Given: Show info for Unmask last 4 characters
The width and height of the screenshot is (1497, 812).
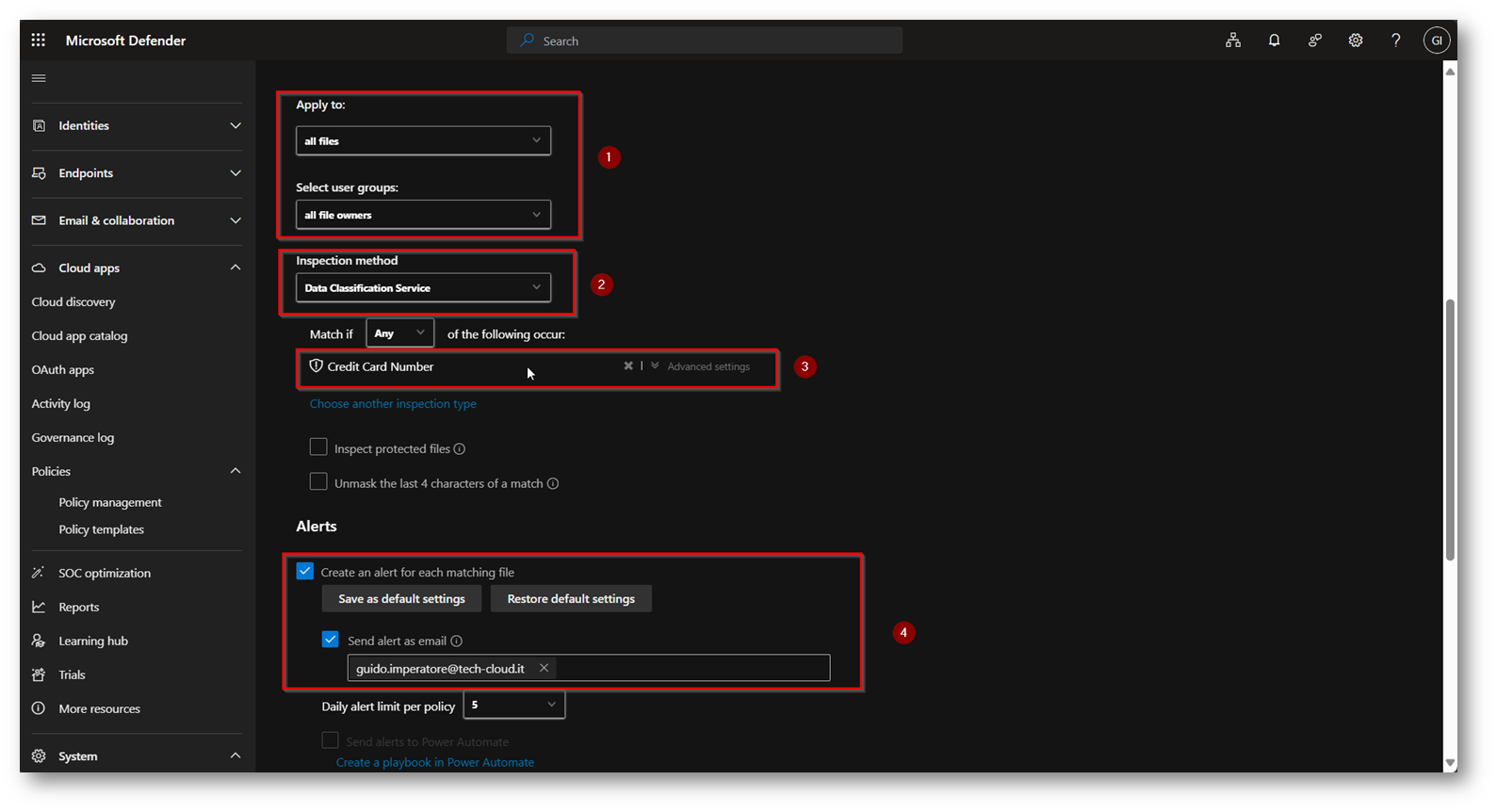Looking at the screenshot, I should click(553, 484).
